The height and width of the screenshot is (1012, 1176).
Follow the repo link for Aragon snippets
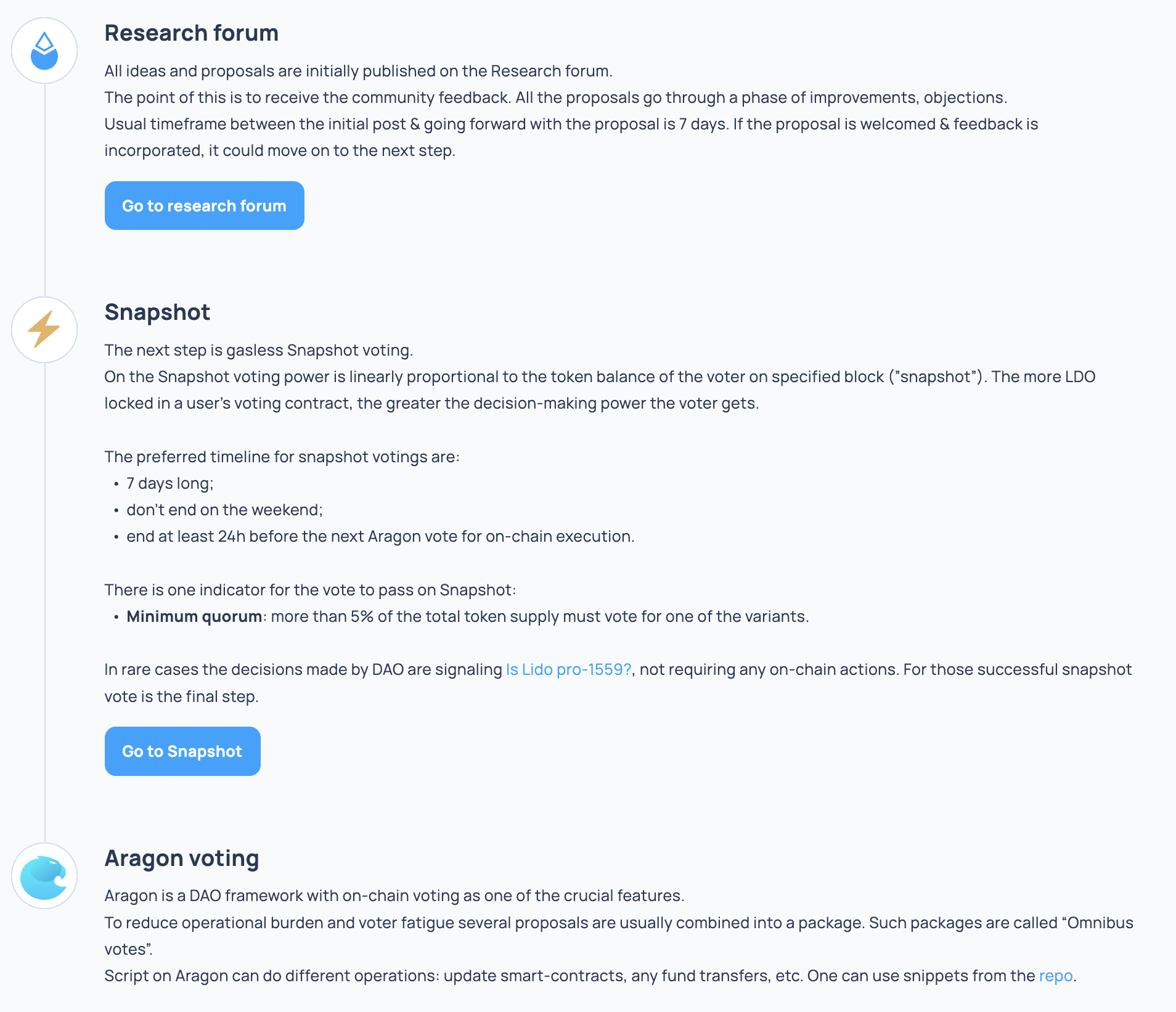pyautogui.click(x=1055, y=976)
